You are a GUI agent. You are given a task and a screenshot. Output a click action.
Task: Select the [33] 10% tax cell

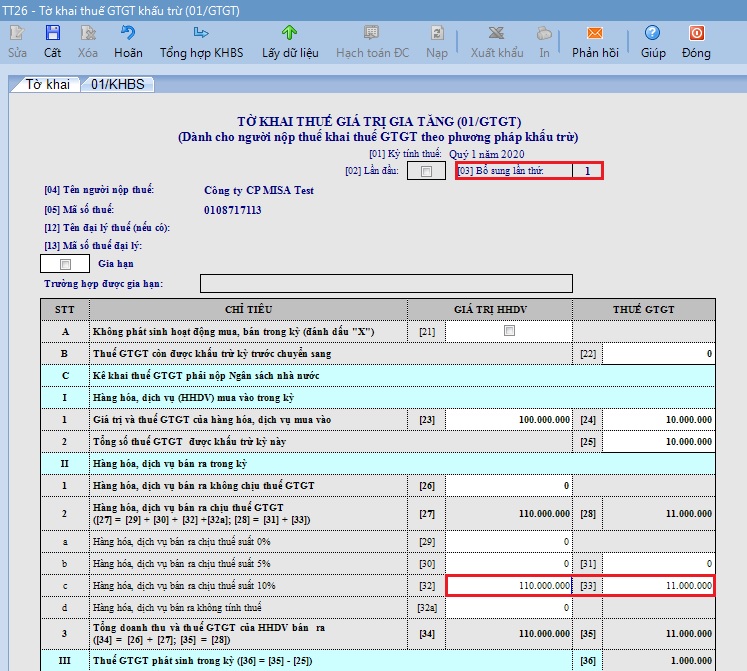tap(658, 586)
